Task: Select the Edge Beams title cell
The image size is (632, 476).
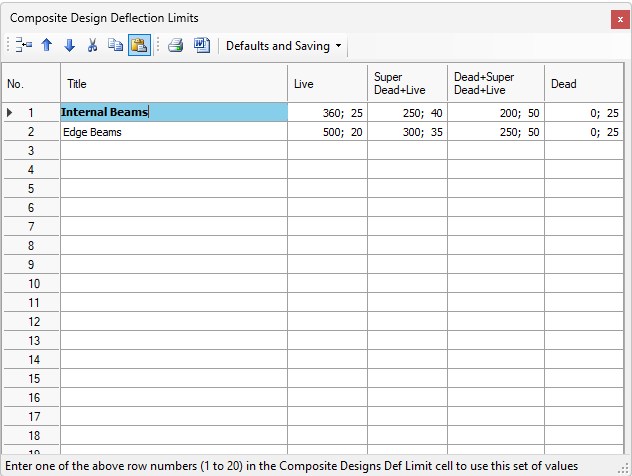Action: pyautogui.click(x=174, y=132)
